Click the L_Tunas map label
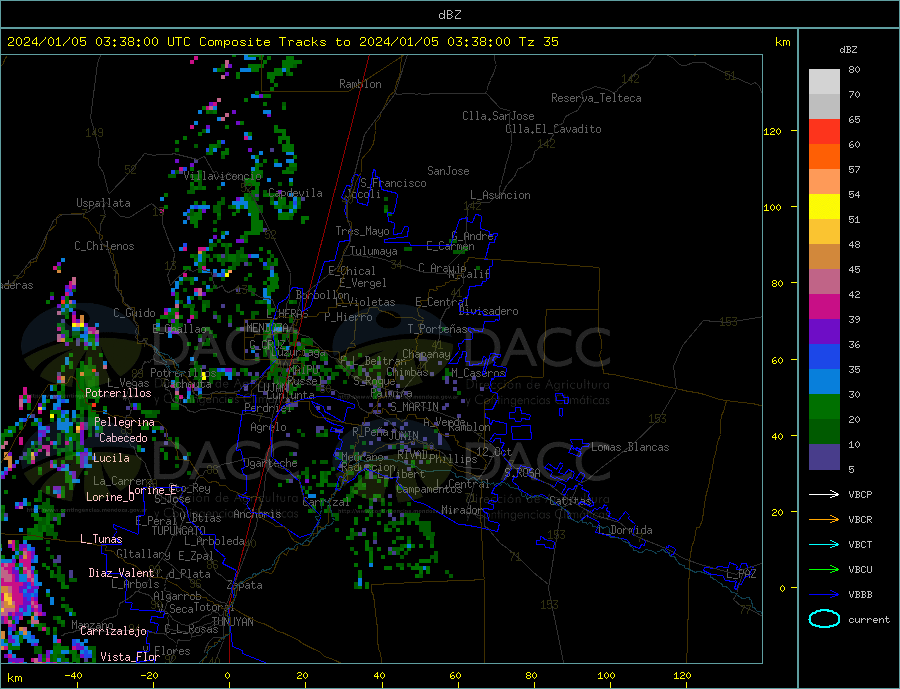The height and width of the screenshot is (689, 900). point(101,539)
